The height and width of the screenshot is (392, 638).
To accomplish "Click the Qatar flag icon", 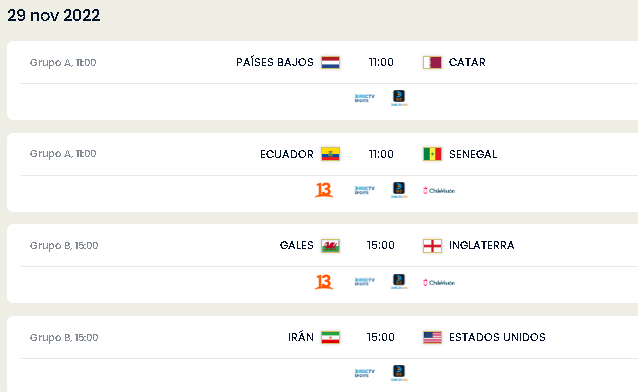I will [432, 62].
